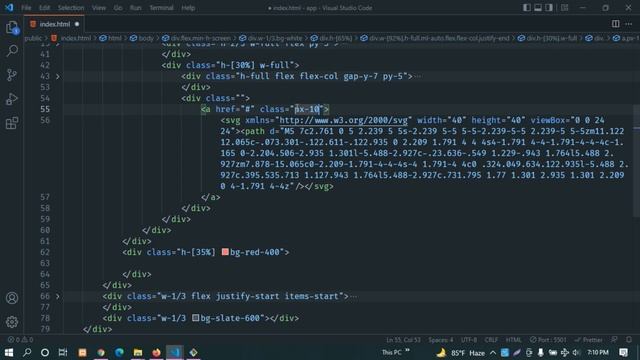640x360 pixels.
Task: Toggle Panel layout icon in title bar
Action: (538, 7)
